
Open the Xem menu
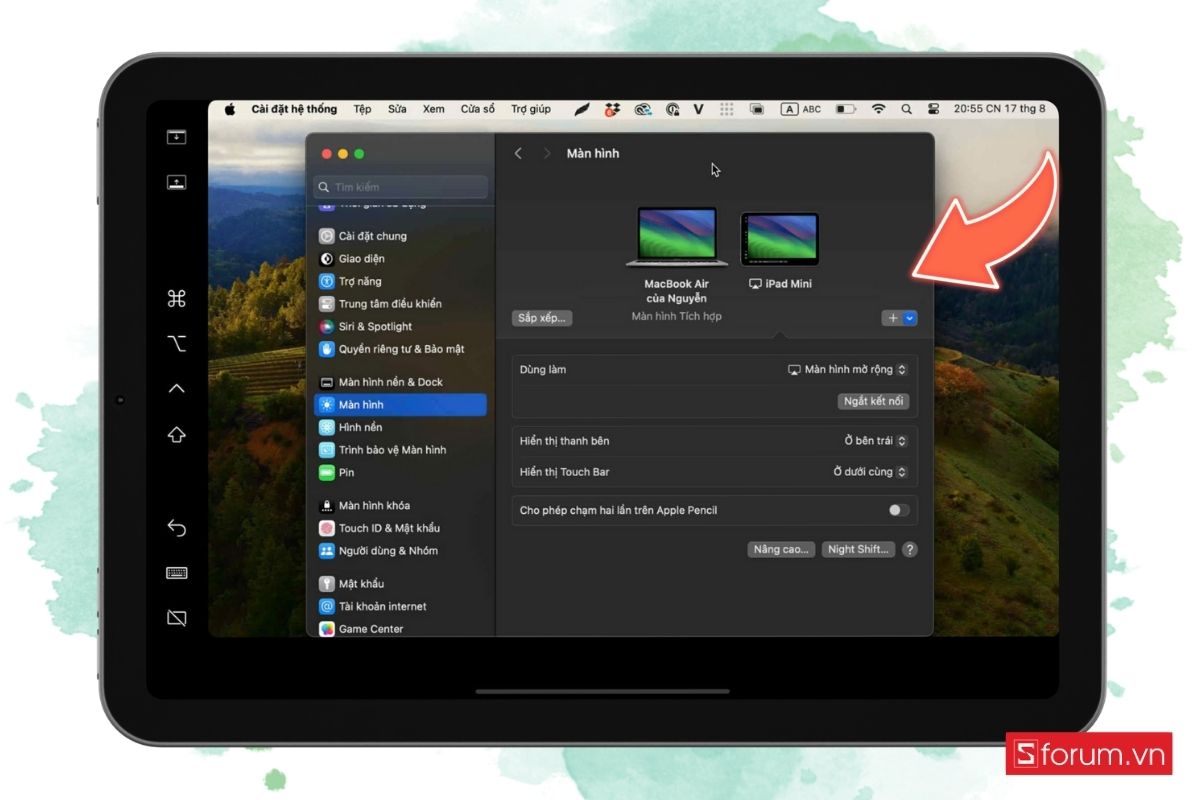[x=433, y=109]
